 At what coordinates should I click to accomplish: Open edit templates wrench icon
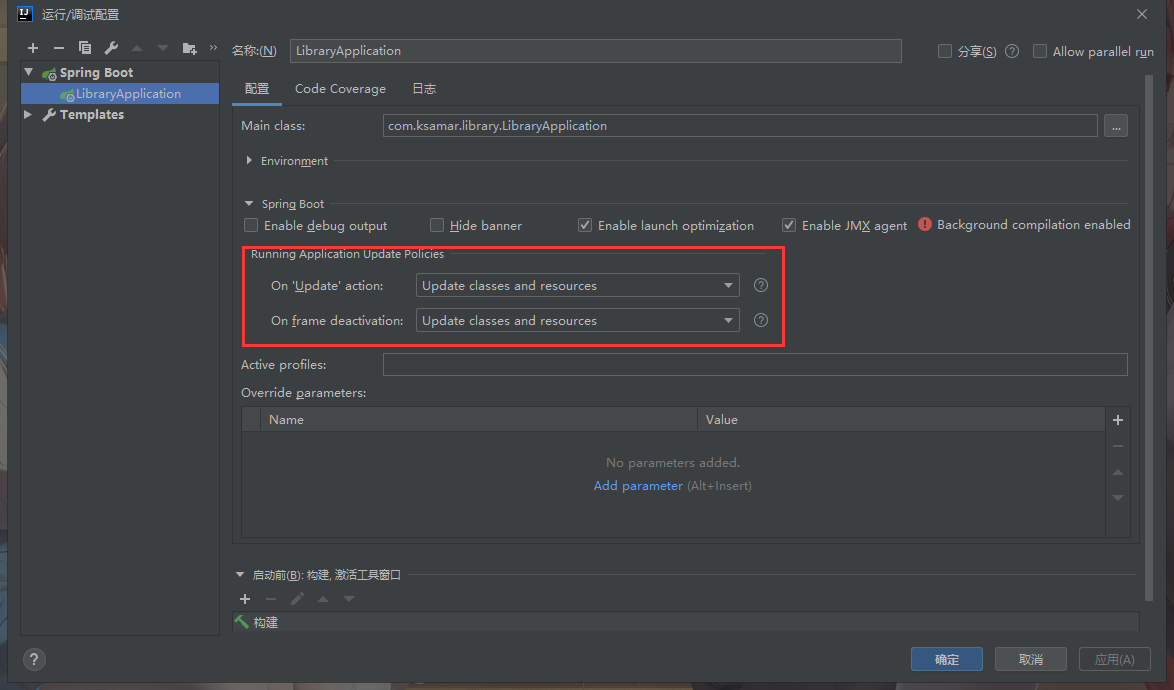111,48
